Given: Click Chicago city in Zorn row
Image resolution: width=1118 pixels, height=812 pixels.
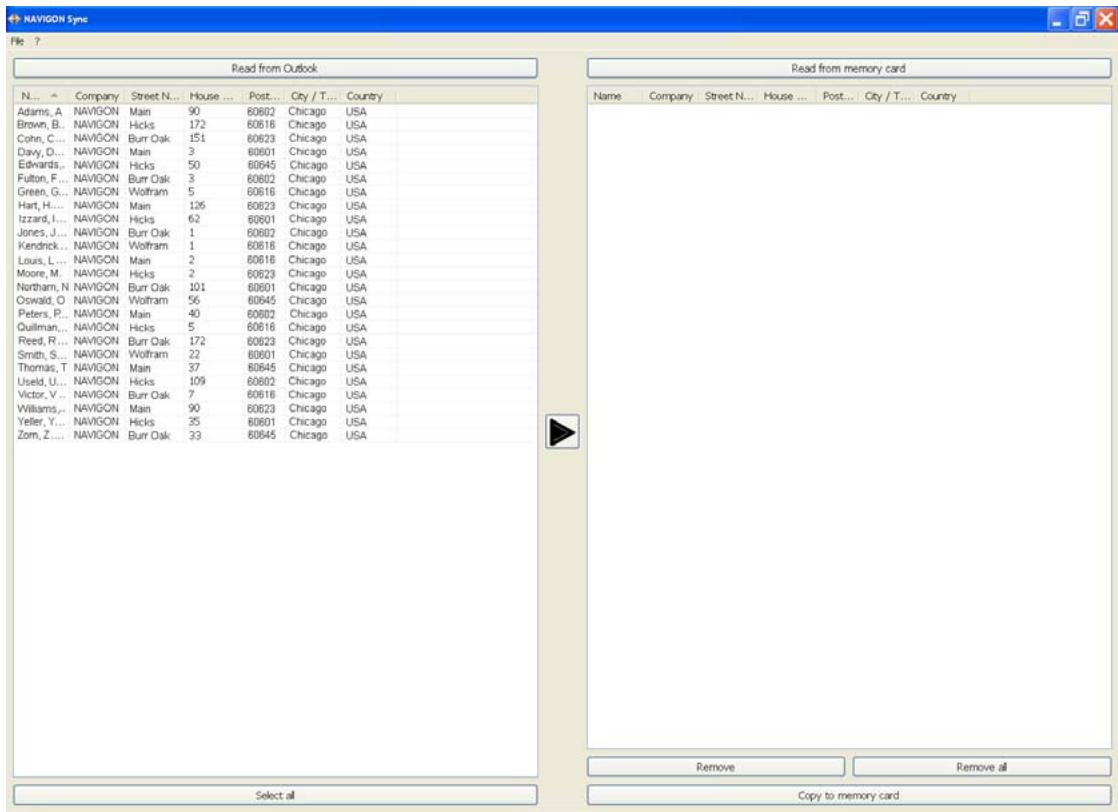Looking at the screenshot, I should point(308,435).
